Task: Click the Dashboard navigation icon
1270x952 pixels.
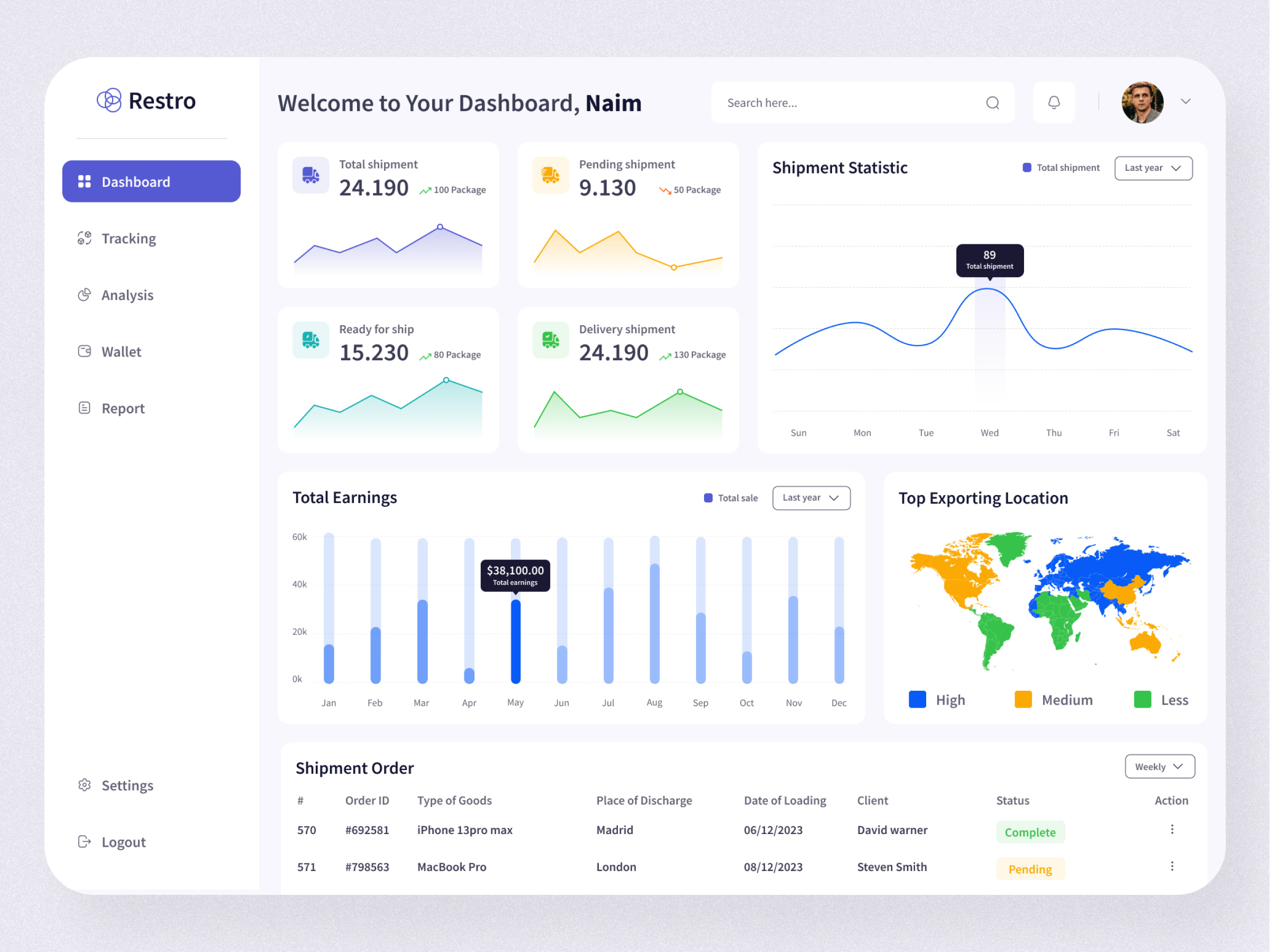Action: click(x=85, y=181)
